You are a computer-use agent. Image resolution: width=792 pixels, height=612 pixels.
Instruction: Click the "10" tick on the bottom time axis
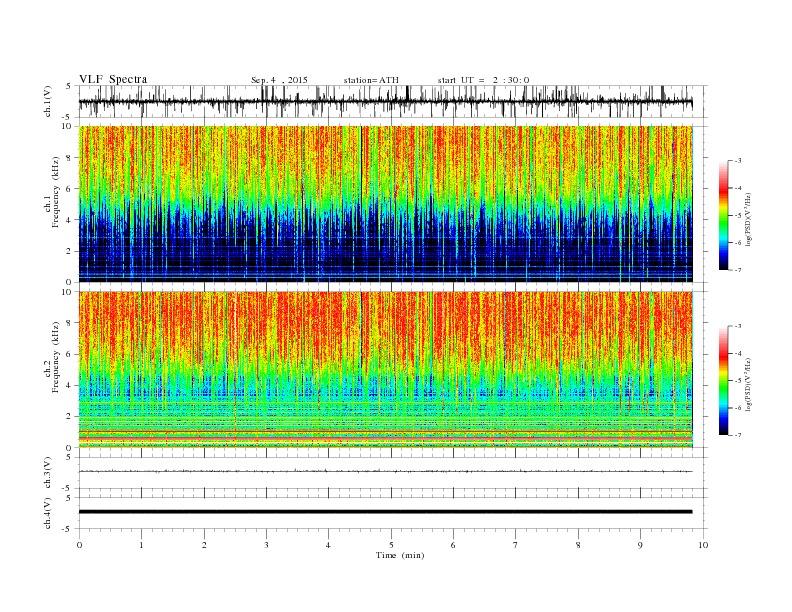point(703,545)
